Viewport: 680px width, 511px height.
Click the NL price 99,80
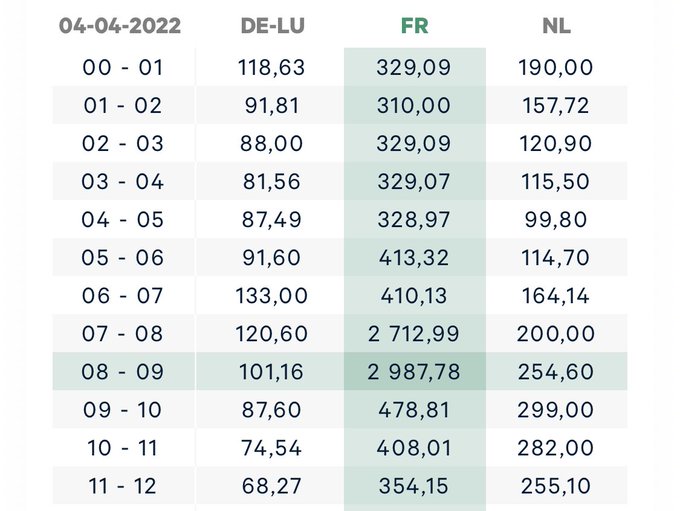pos(557,220)
